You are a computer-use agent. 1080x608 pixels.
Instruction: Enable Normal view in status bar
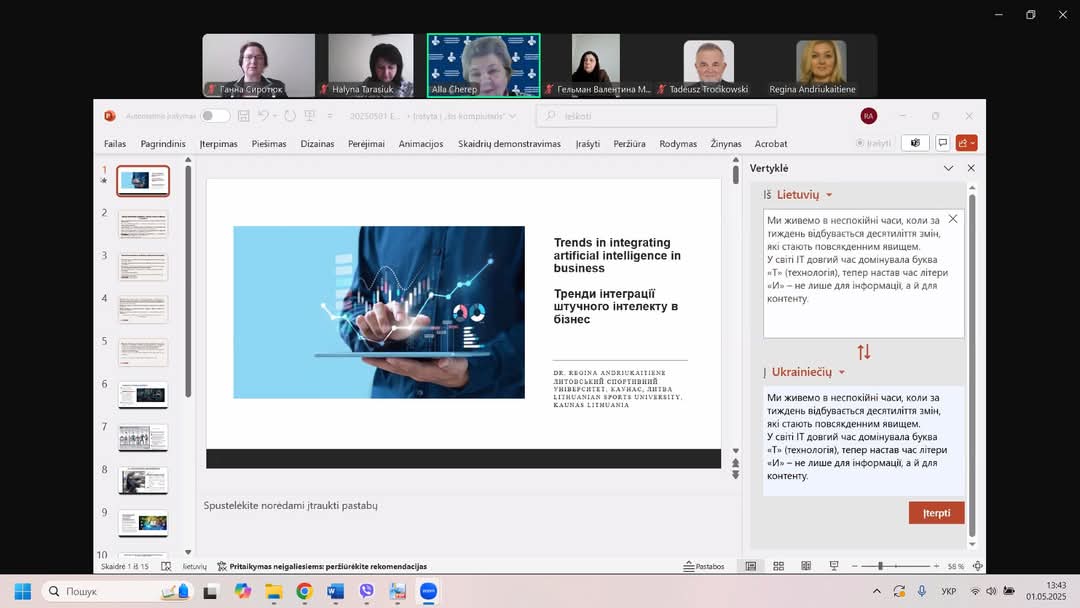point(751,566)
